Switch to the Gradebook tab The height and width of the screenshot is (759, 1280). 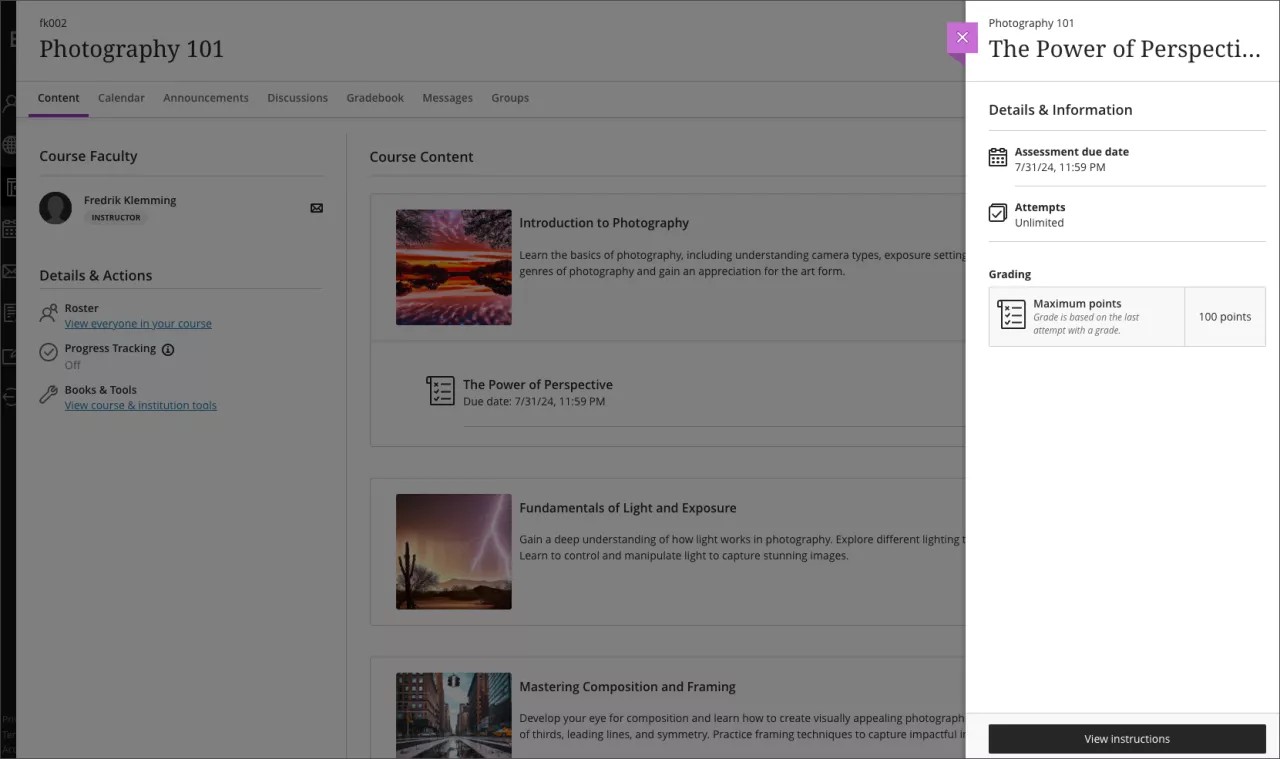coord(374,97)
